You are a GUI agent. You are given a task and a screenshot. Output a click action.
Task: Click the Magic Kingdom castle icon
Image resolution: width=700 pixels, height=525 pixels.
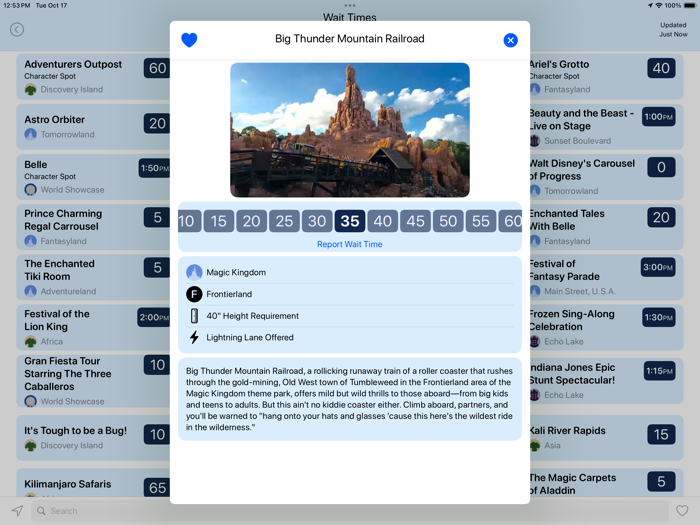194,272
